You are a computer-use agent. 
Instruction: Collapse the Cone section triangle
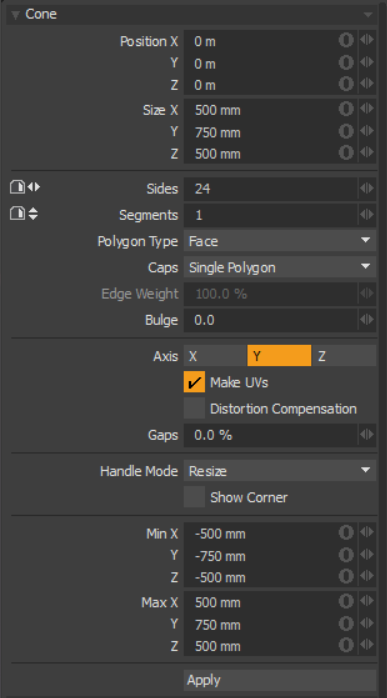(x=16, y=15)
